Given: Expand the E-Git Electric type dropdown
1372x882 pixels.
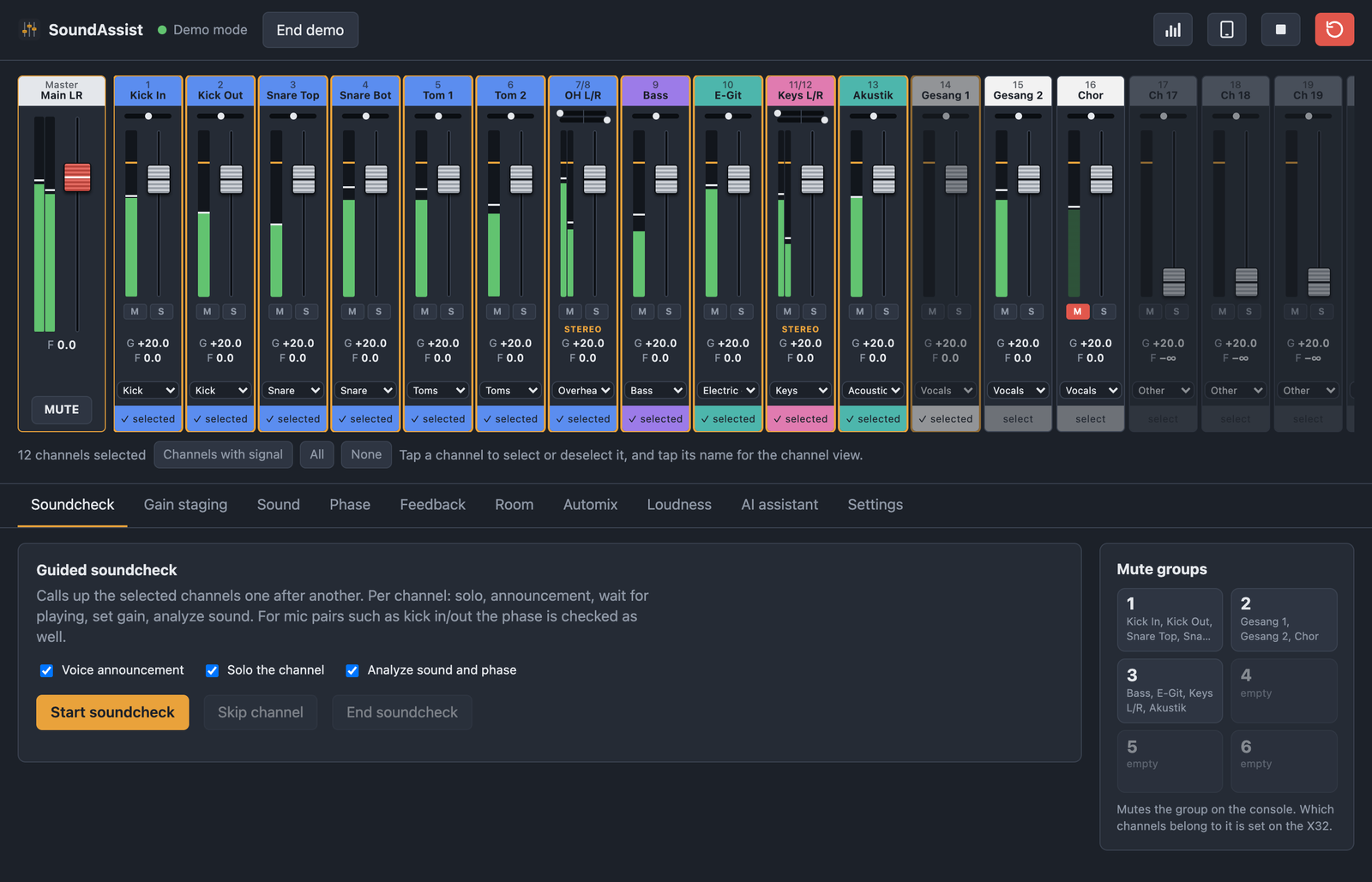Looking at the screenshot, I should point(728,391).
